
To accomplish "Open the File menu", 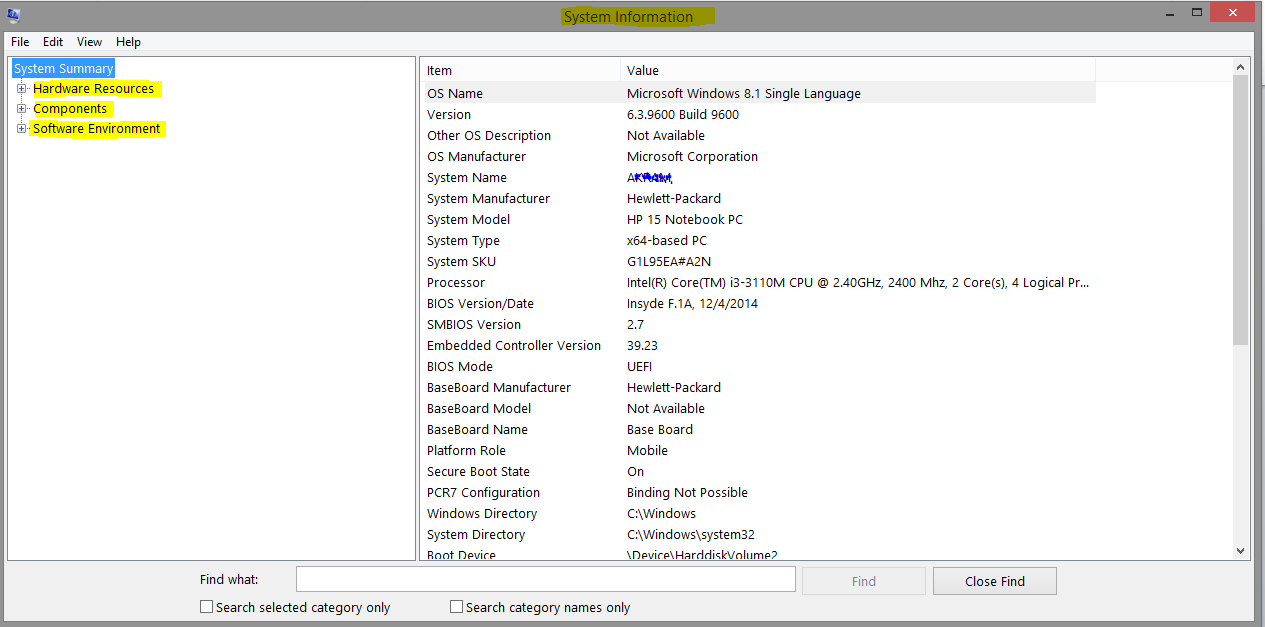I will coord(20,42).
